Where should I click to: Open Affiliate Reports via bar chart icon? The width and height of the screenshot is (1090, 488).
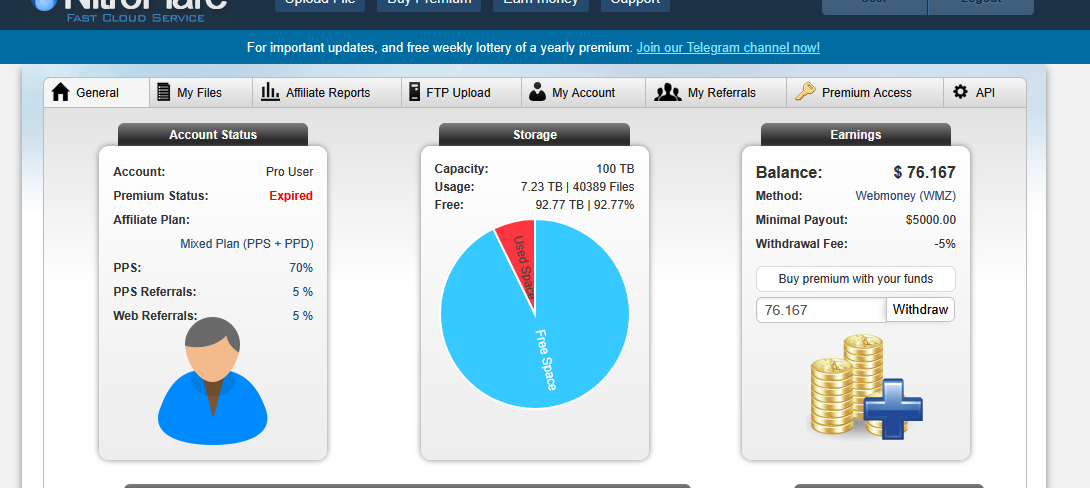pos(270,92)
